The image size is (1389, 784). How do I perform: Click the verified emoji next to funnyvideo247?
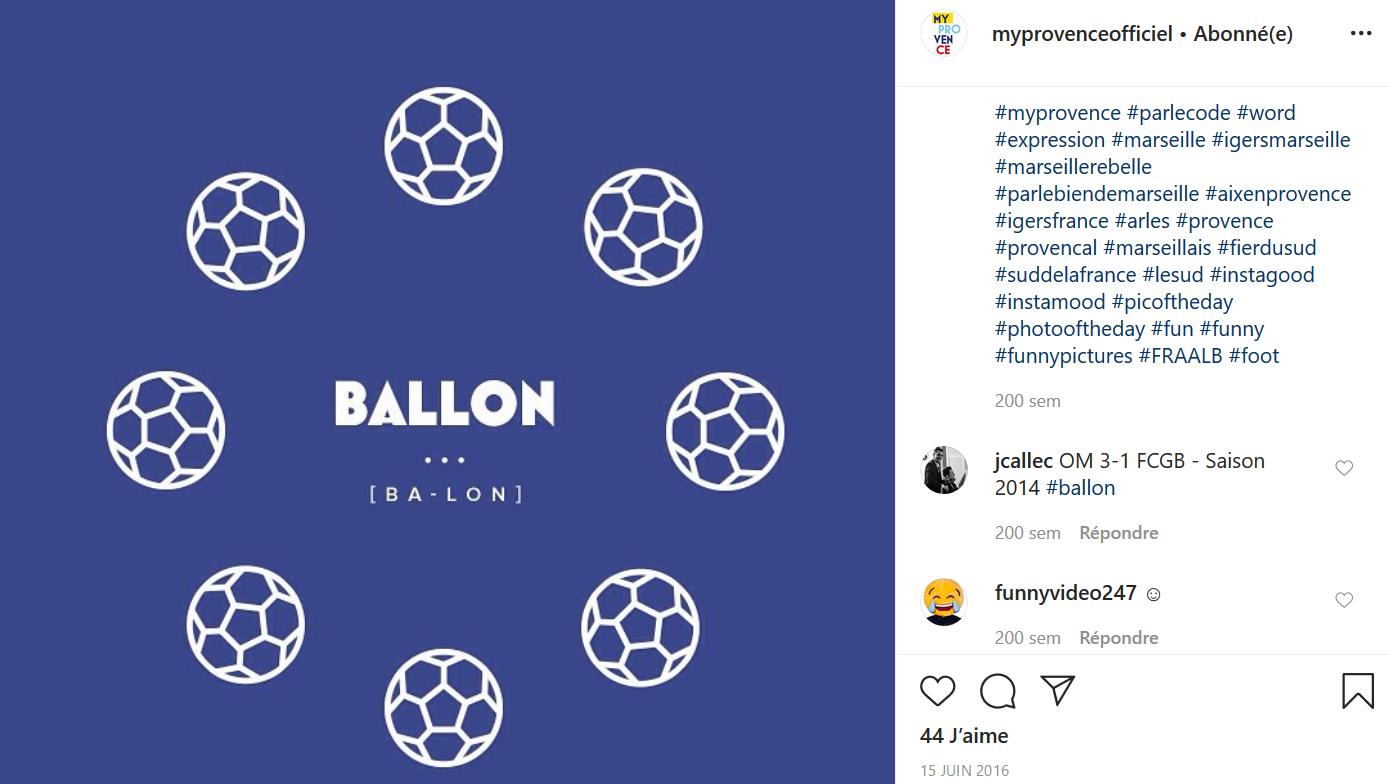[x=1152, y=594]
